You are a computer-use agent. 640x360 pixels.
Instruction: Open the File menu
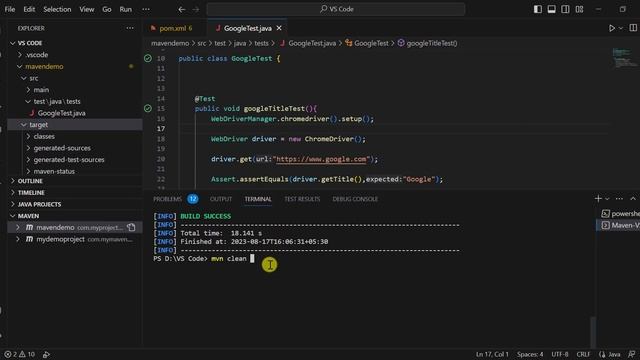point(10,9)
